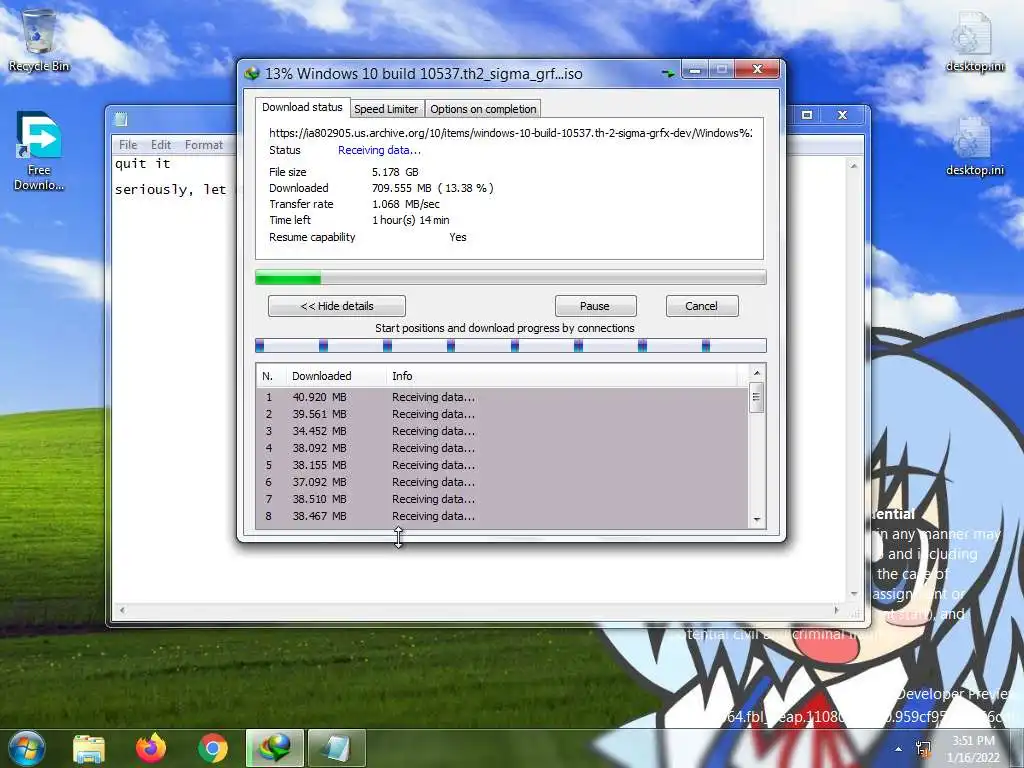Select connection row 3 with 34.452 MB

coord(502,431)
